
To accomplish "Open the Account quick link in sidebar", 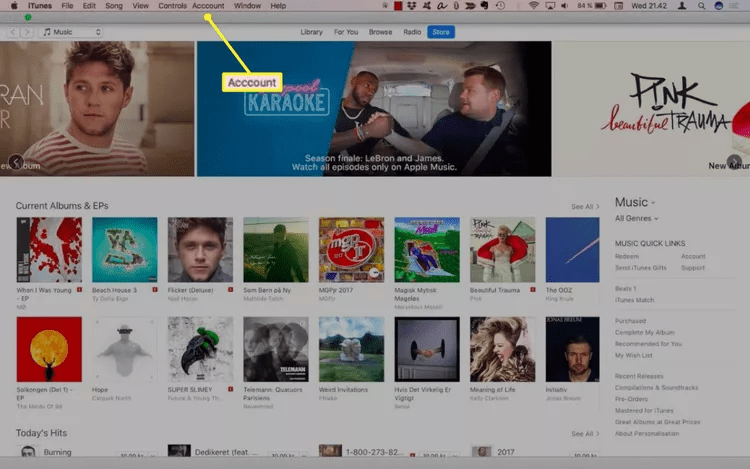I will 693,256.
